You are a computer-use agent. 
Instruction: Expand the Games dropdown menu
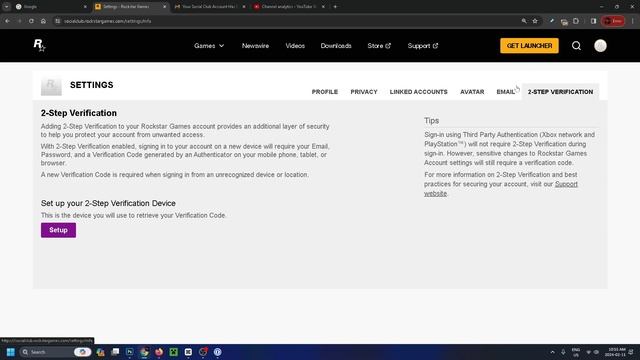point(209,46)
